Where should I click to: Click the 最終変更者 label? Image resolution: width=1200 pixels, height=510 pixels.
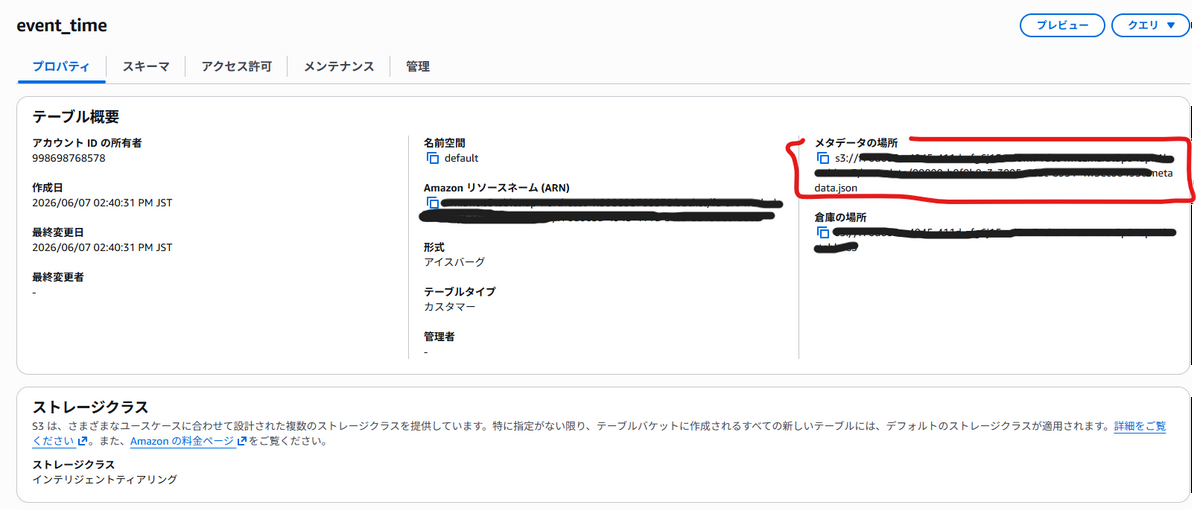(x=59, y=277)
